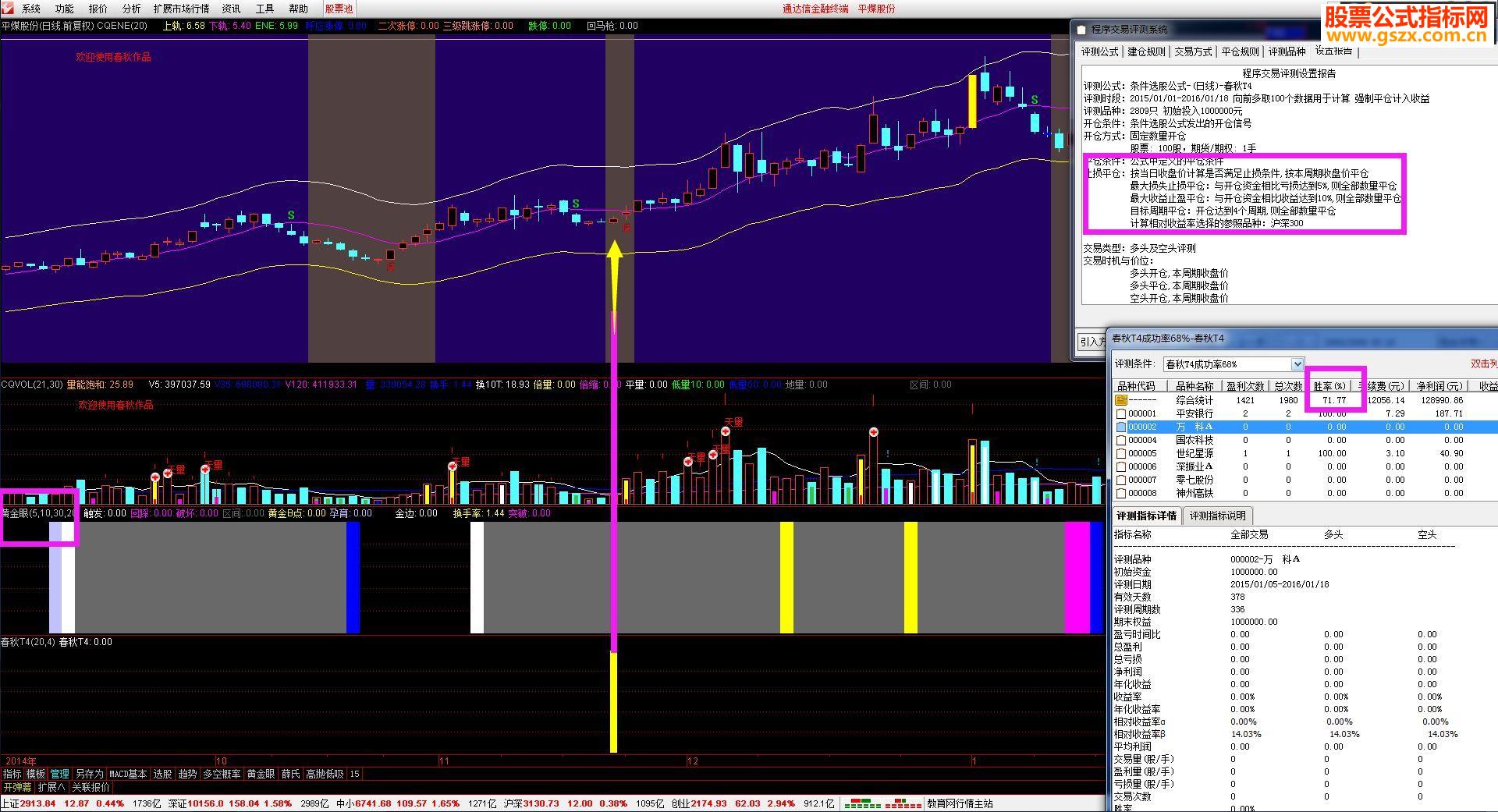
Task: Select the 国农科技 row
Action: coord(1305,440)
